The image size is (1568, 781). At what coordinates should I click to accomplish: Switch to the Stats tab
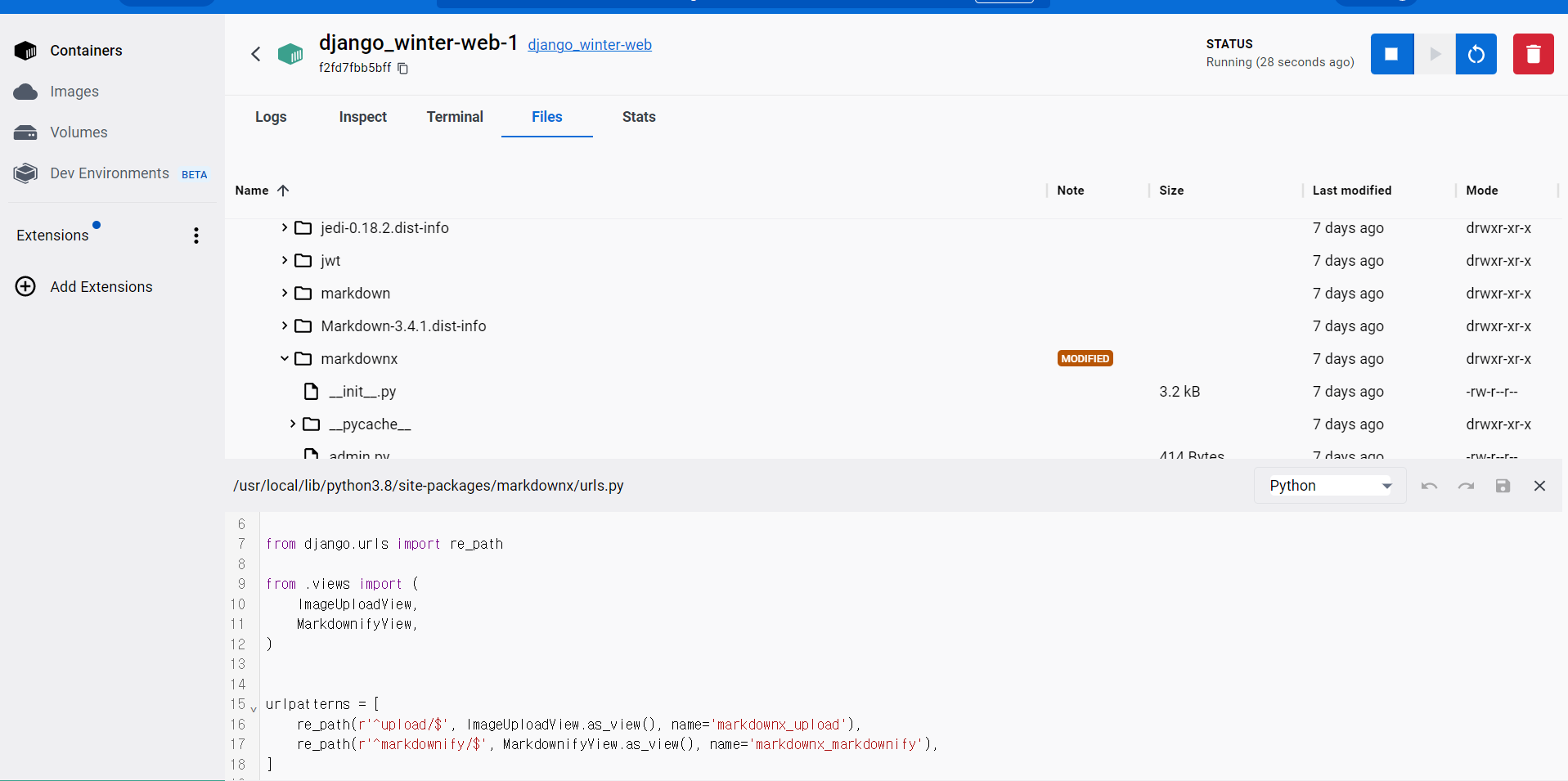pyautogui.click(x=639, y=117)
